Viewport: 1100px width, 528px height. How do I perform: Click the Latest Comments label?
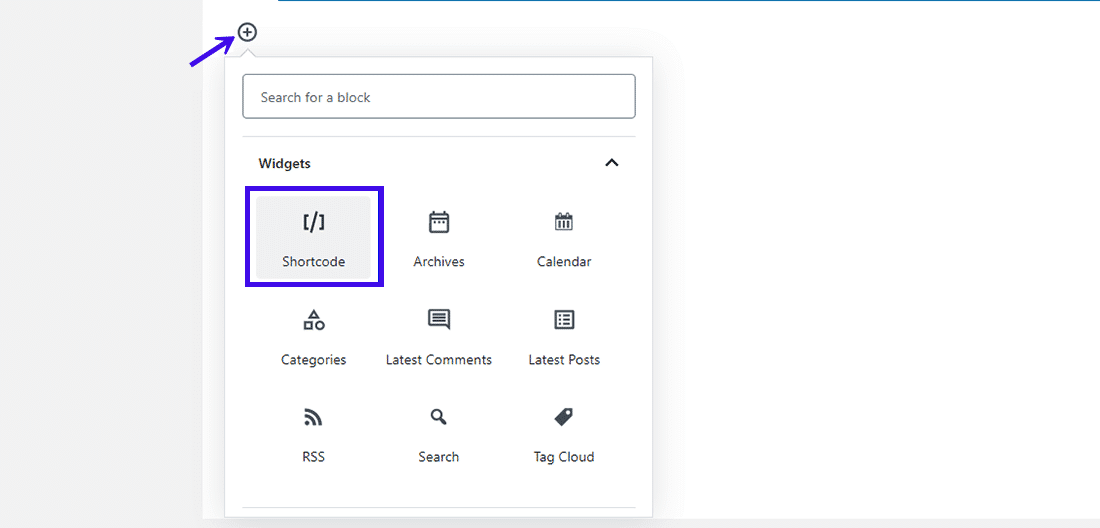[x=439, y=360]
